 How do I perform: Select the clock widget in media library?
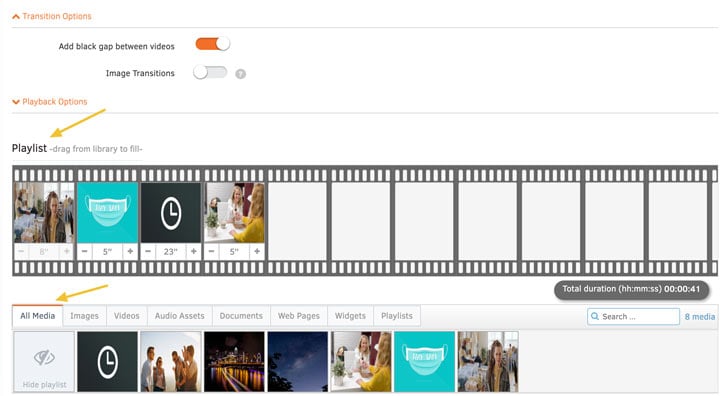point(107,361)
